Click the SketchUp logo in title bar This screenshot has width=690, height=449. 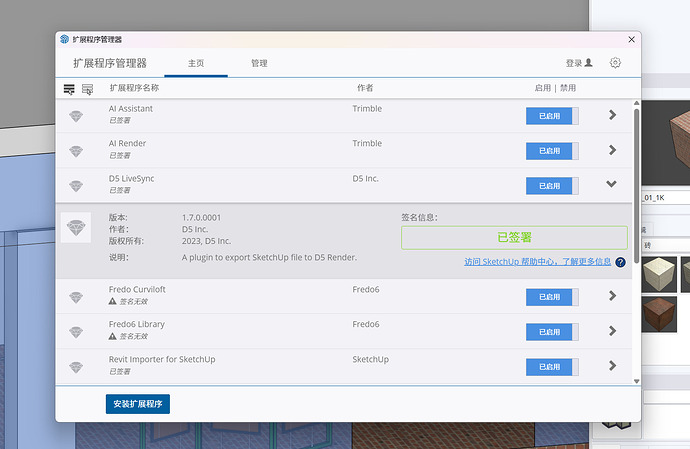click(x=65, y=39)
